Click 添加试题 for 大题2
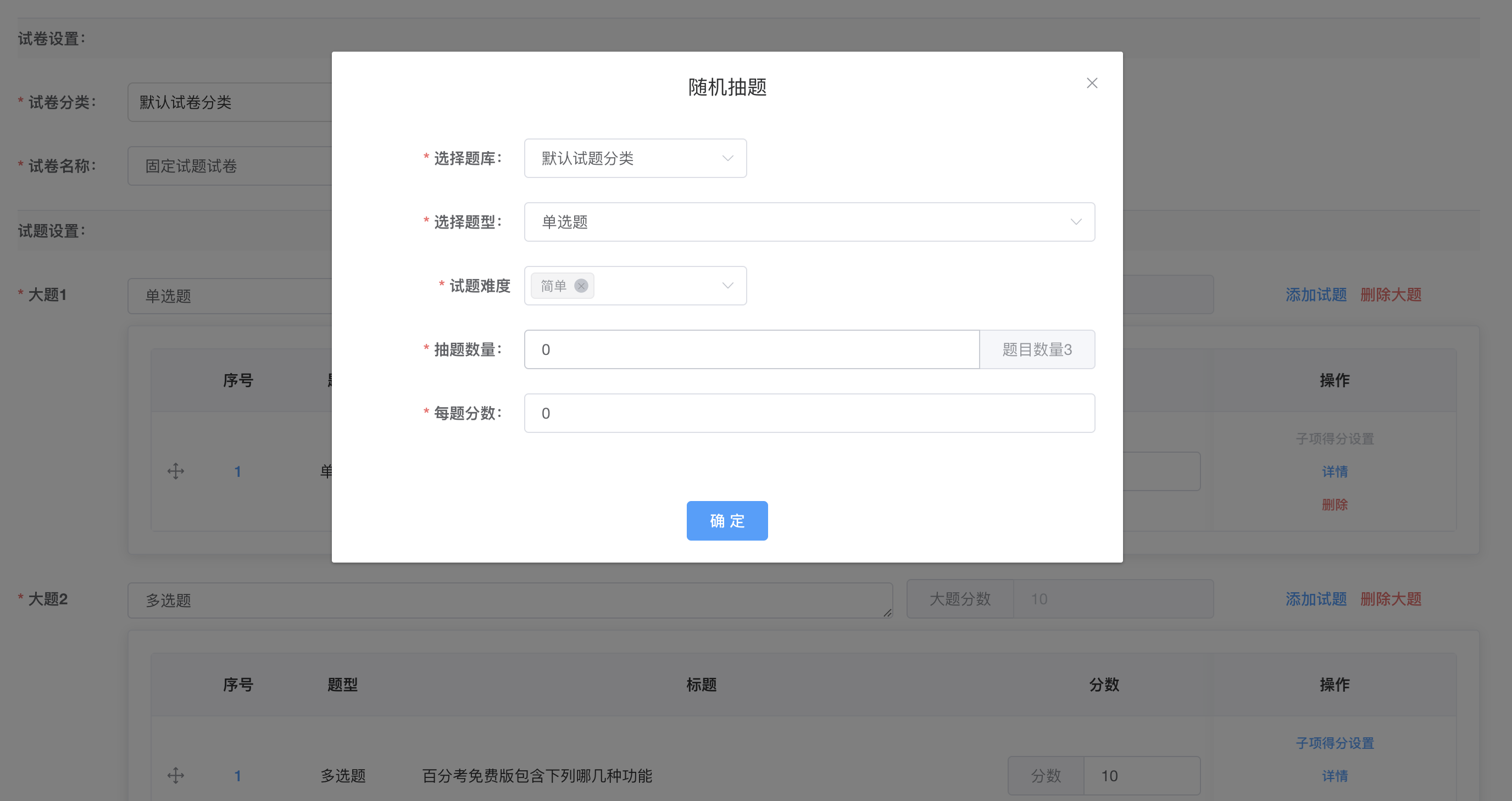 pyautogui.click(x=1316, y=599)
